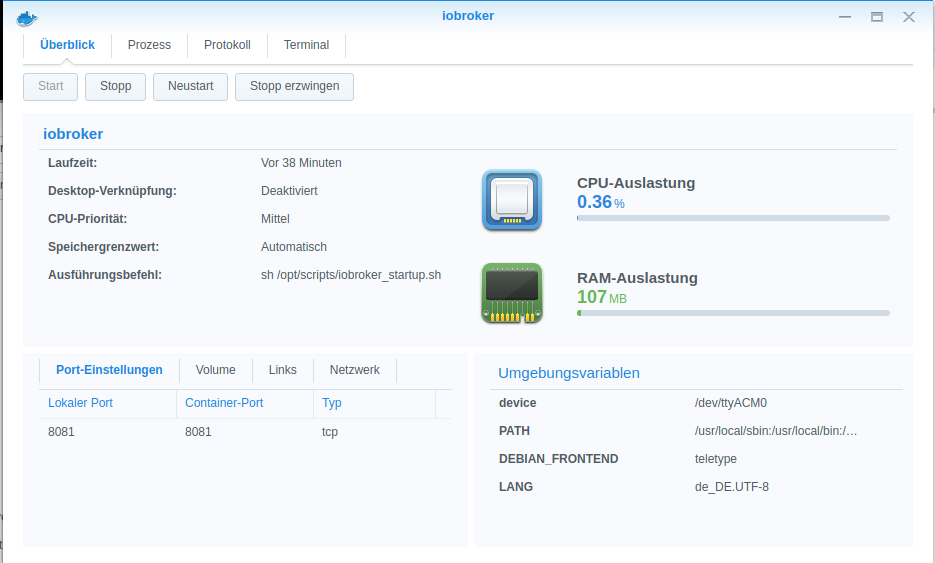This screenshot has width=935, height=563.
Task: Switch to the Überblick tab
Action: point(67,45)
